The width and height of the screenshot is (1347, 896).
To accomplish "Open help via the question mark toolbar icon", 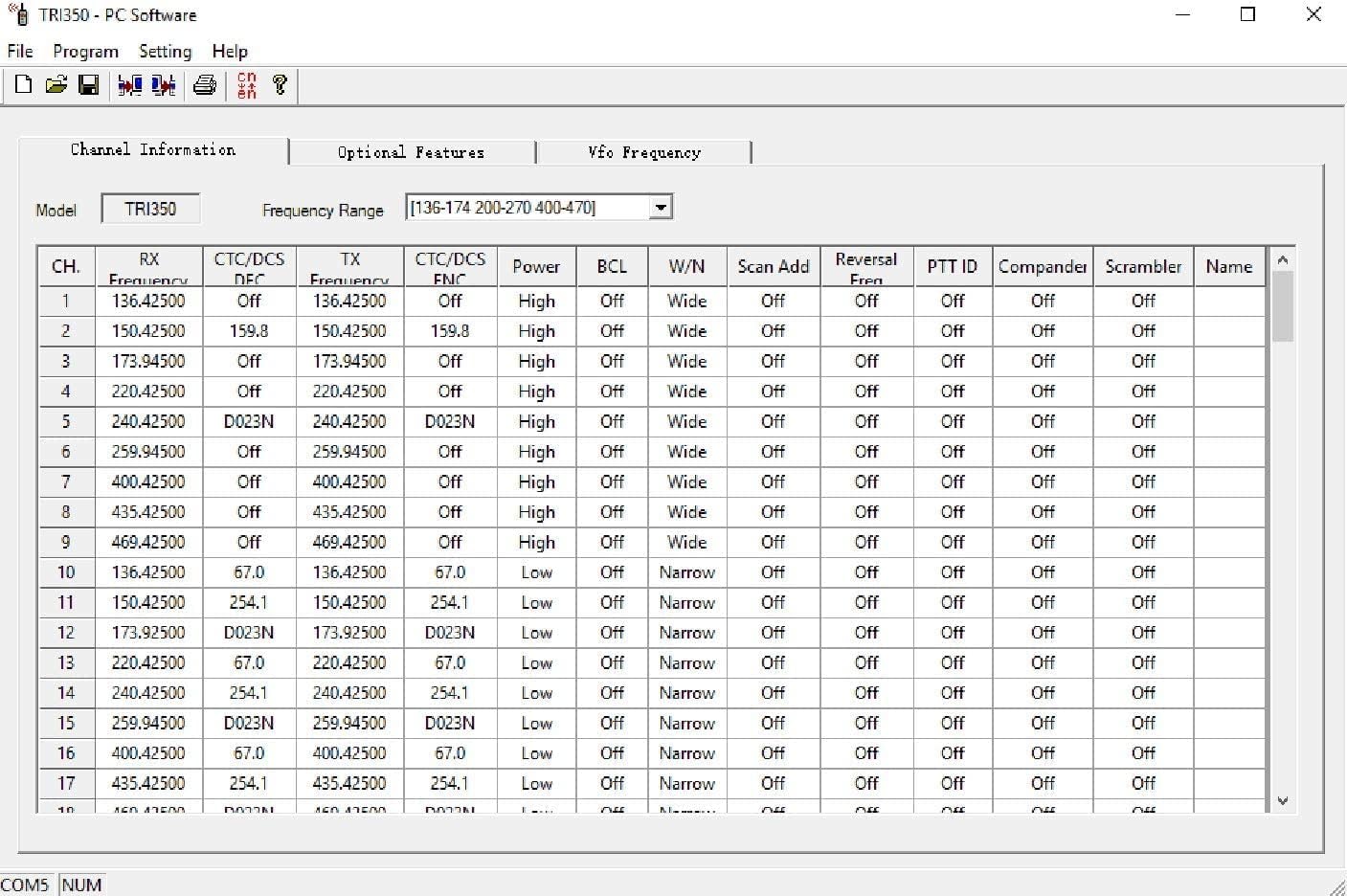I will (x=279, y=85).
